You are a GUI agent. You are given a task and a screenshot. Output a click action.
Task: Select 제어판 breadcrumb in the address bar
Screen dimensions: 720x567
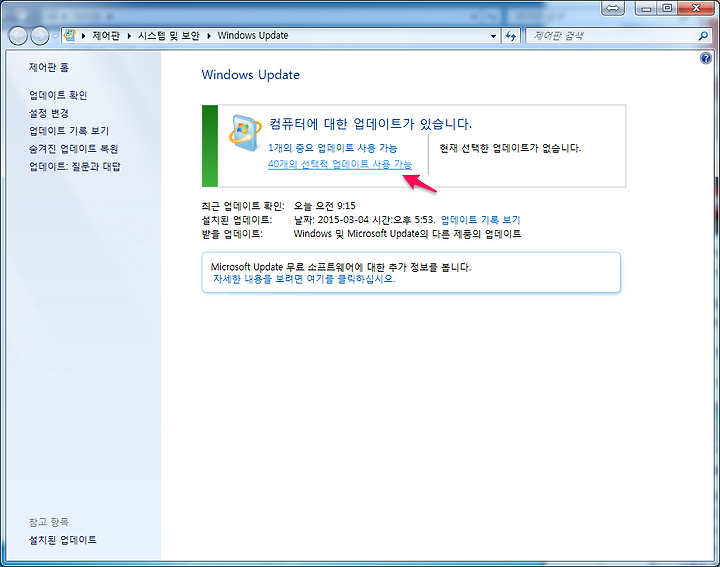point(106,35)
